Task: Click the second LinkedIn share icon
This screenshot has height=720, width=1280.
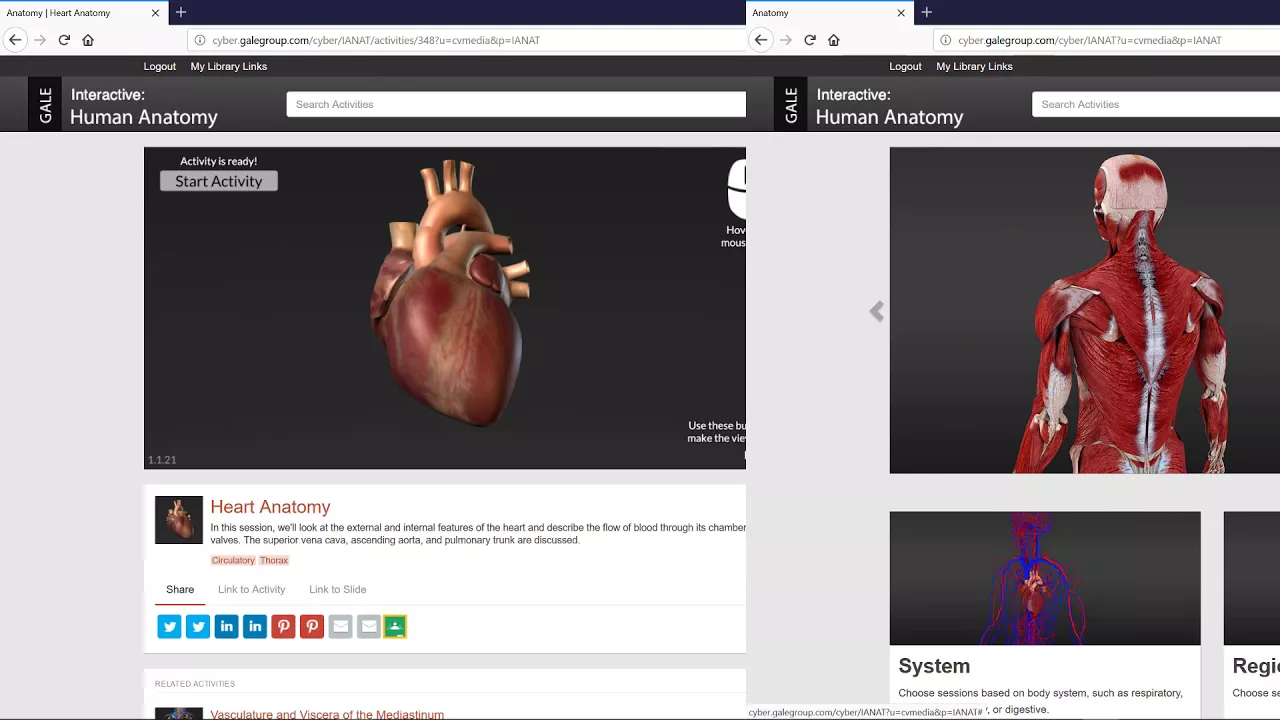Action: pos(255,626)
